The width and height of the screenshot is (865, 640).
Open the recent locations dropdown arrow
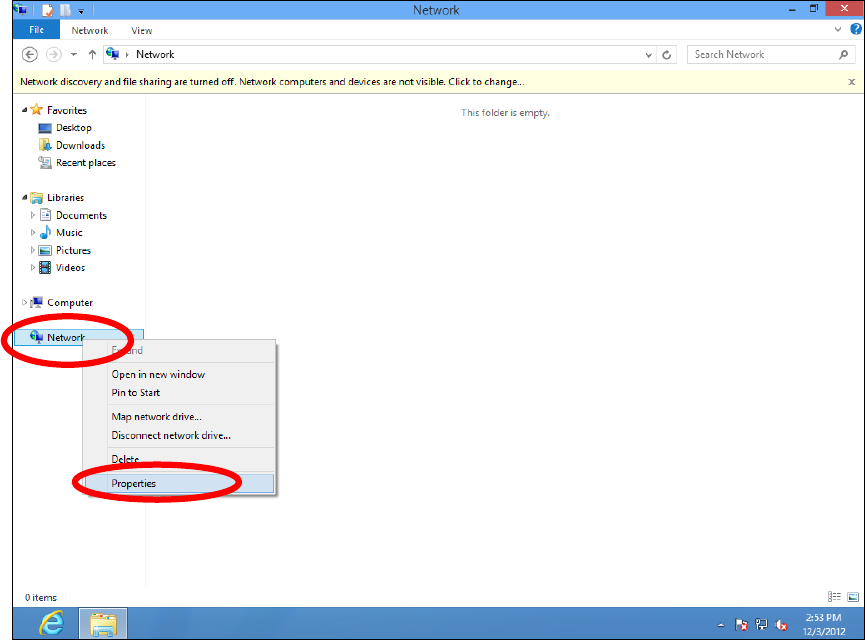pos(74,55)
